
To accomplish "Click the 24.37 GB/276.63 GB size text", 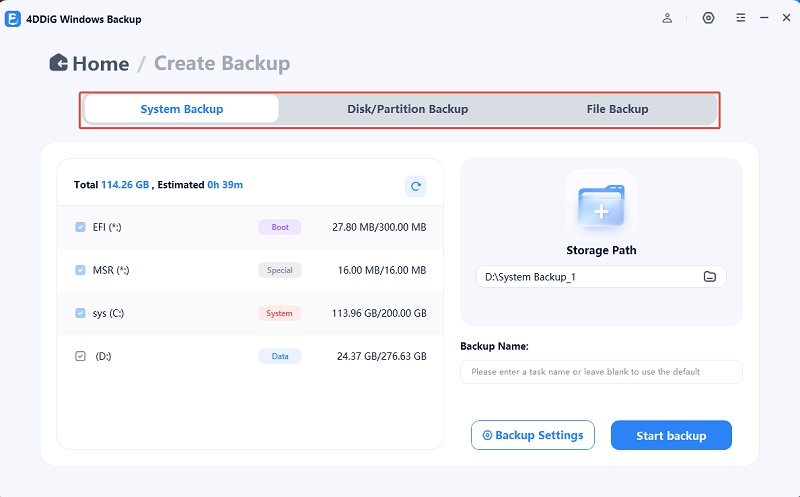I will pos(382,356).
